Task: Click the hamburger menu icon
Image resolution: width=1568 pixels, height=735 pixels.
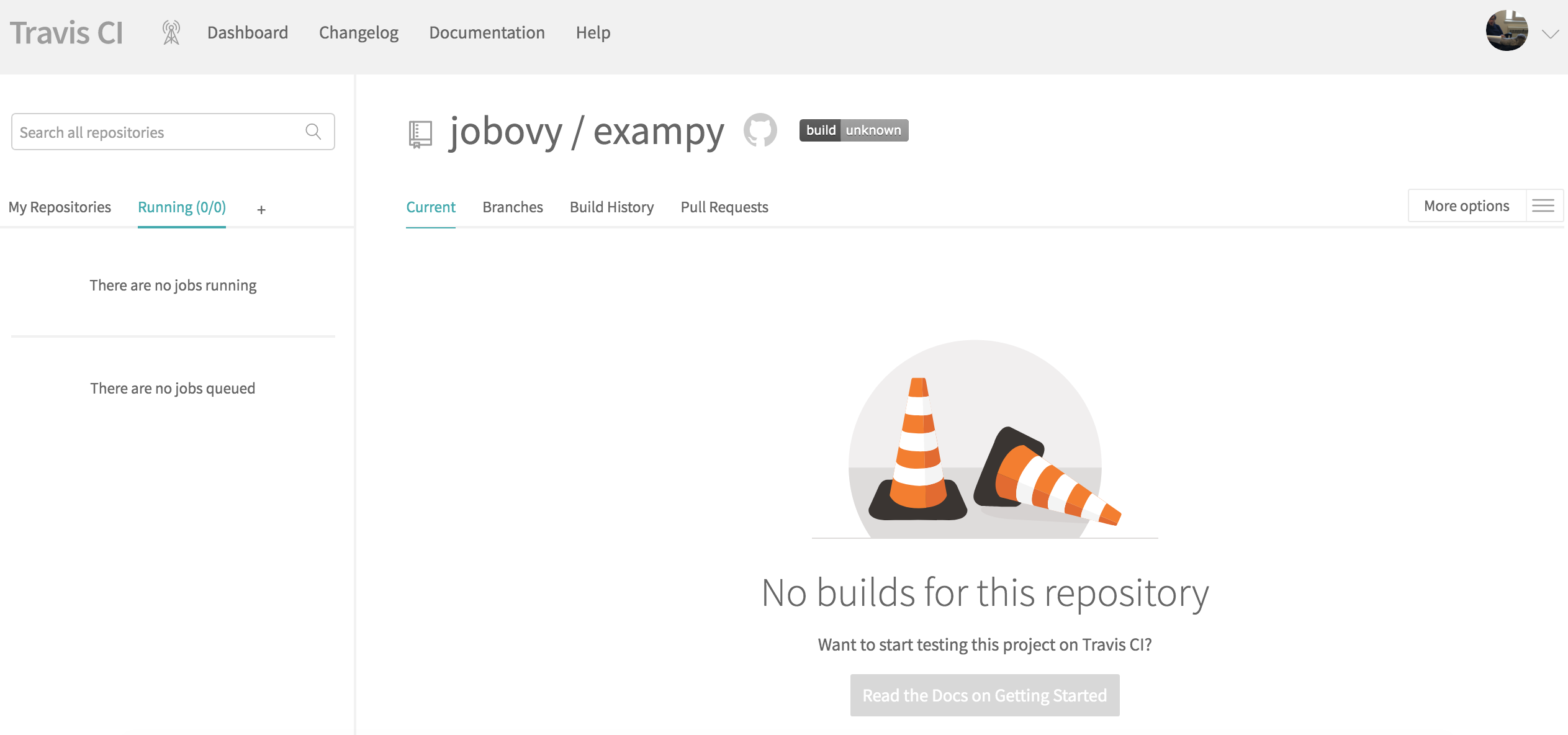Action: pyautogui.click(x=1543, y=205)
